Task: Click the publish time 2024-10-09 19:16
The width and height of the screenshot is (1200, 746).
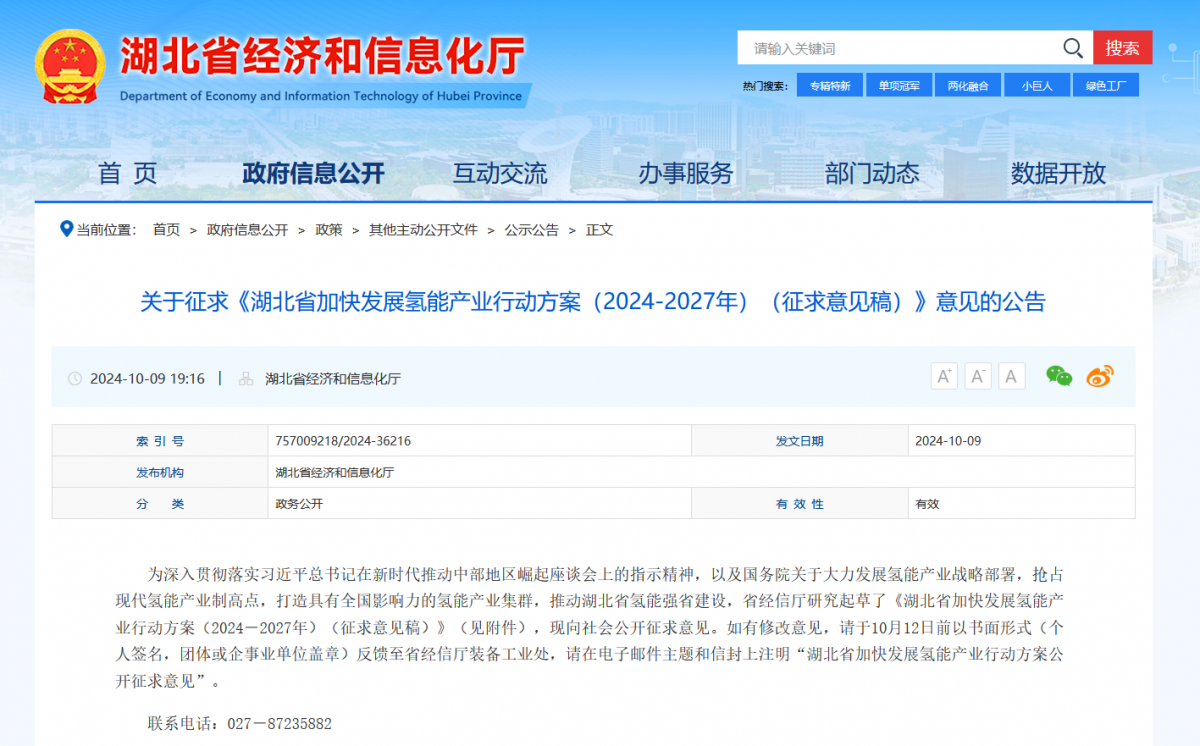Action: (147, 379)
